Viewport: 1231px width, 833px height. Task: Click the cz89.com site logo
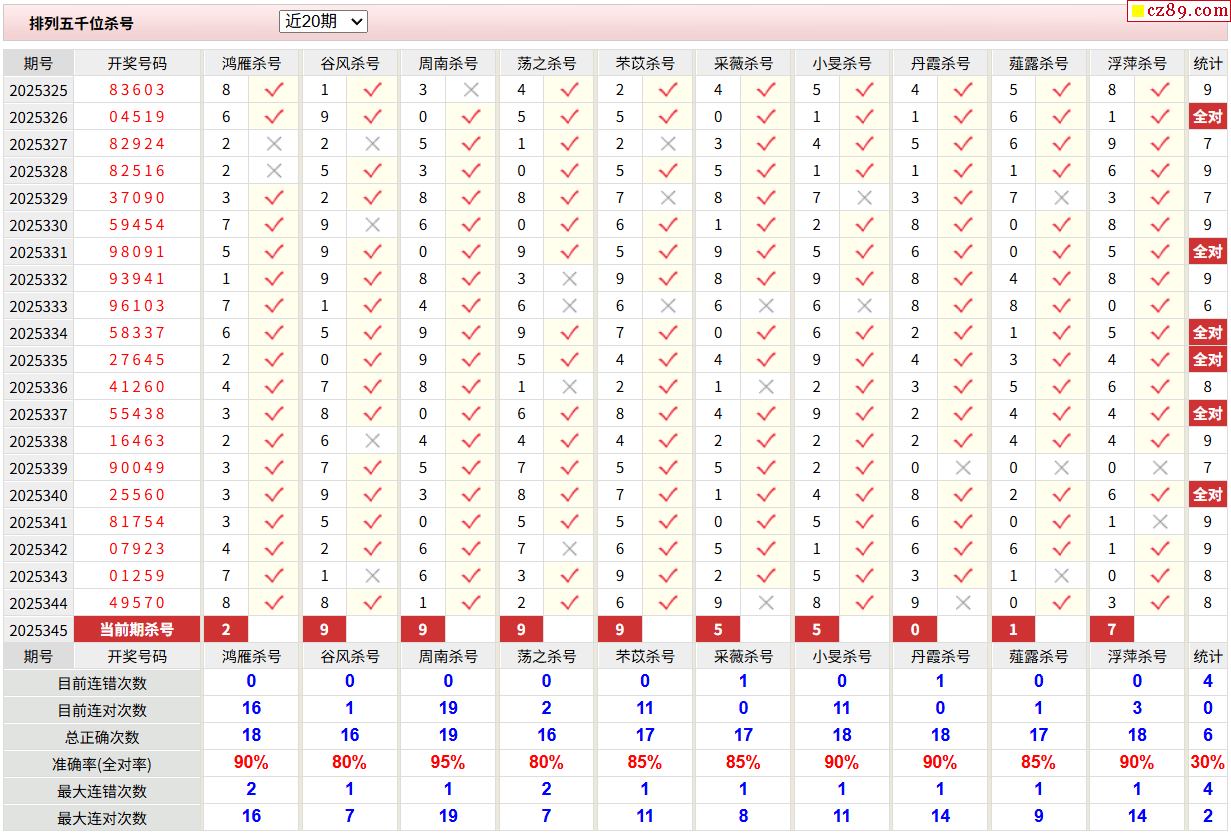1179,11
